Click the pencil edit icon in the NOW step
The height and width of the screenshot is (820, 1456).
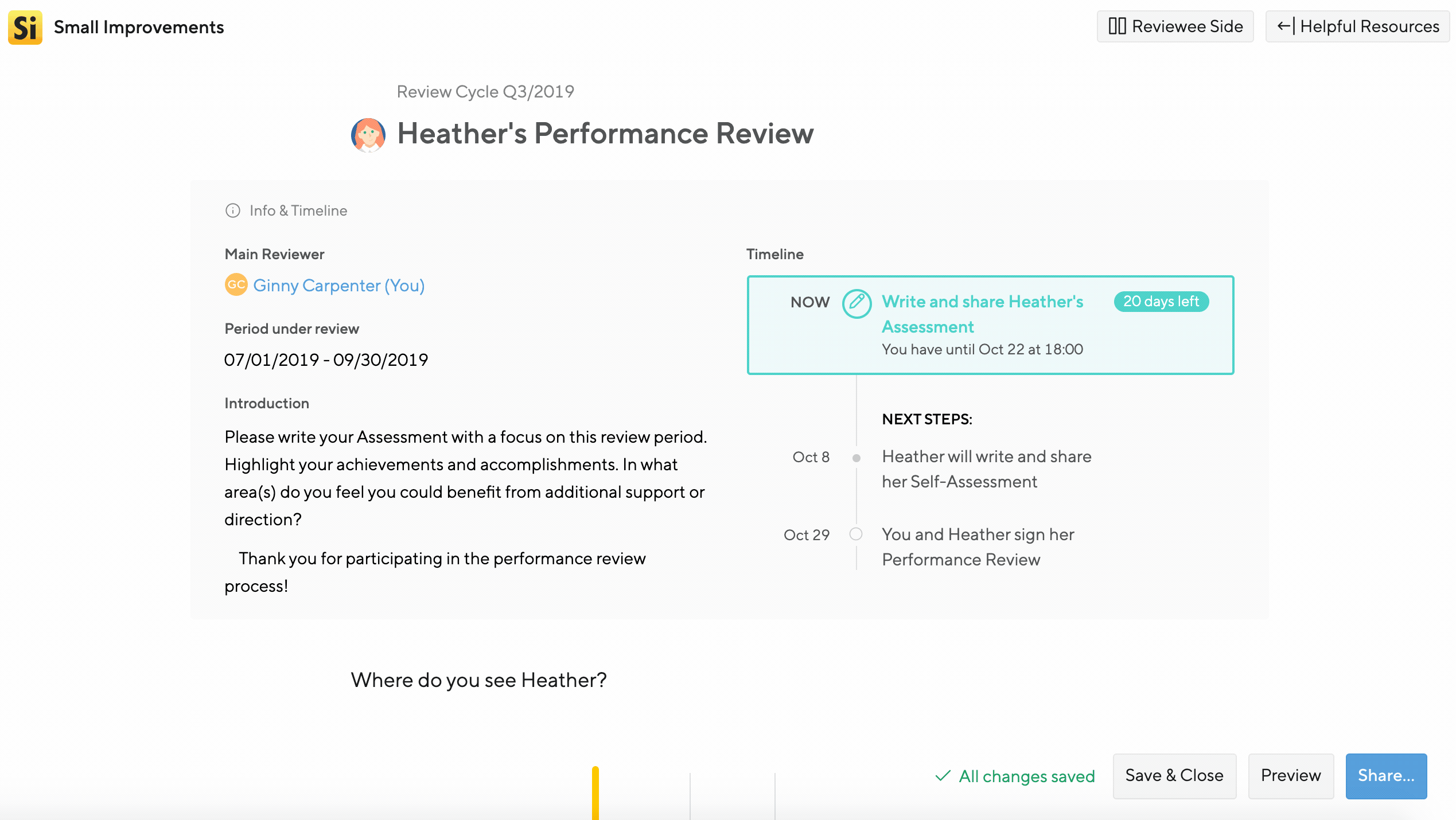click(x=857, y=303)
